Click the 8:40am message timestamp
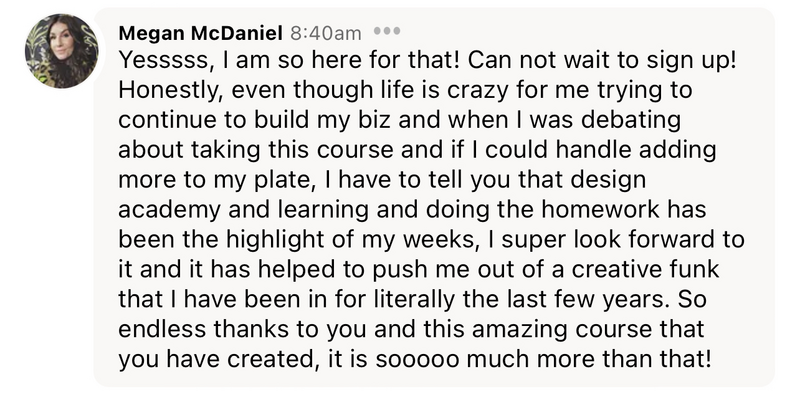Image resolution: width=800 pixels, height=412 pixels. pyautogui.click(x=326, y=34)
